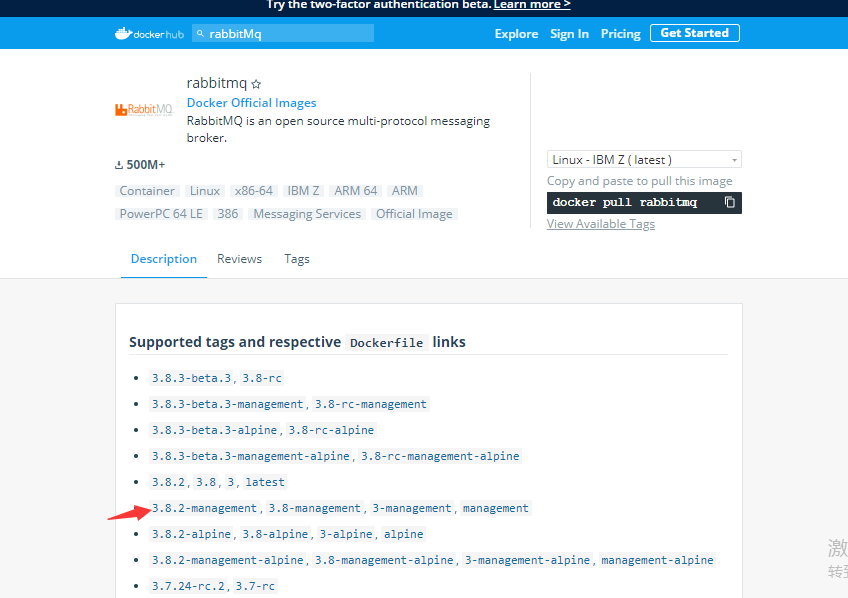Follow the Learn more banner link
This screenshot has height=598, width=848.
tap(532, 5)
